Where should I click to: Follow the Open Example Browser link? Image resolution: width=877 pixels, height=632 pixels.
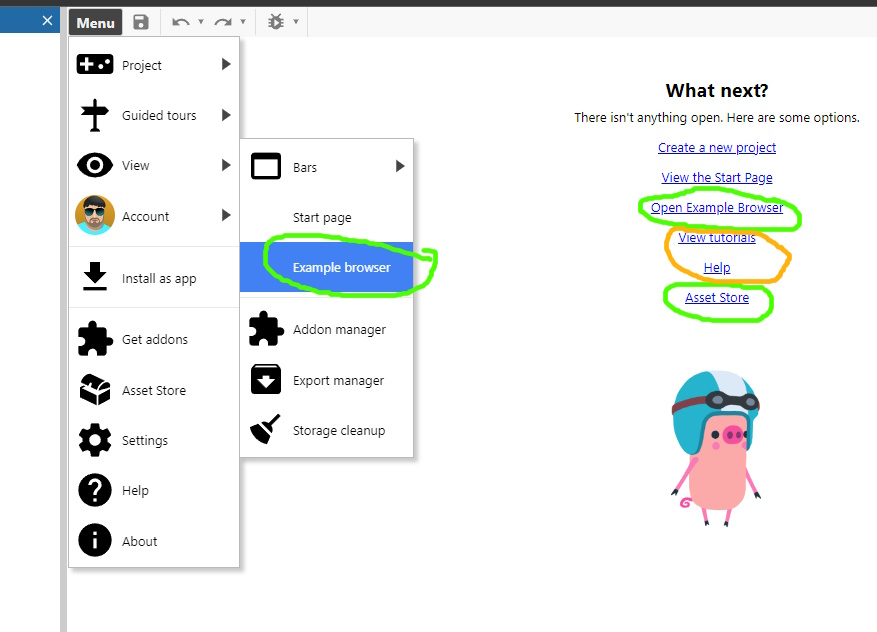(x=716, y=207)
